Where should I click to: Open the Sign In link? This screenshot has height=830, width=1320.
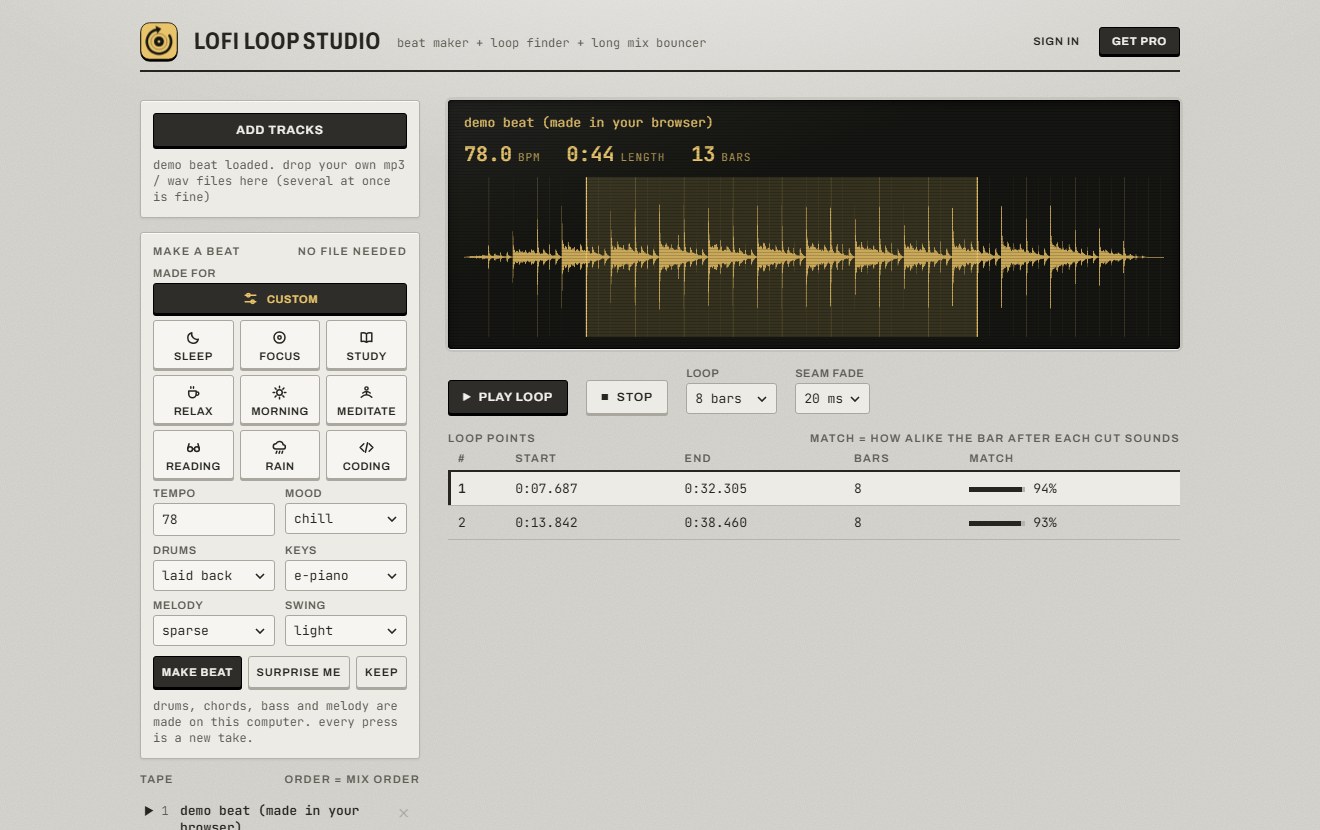[1056, 41]
